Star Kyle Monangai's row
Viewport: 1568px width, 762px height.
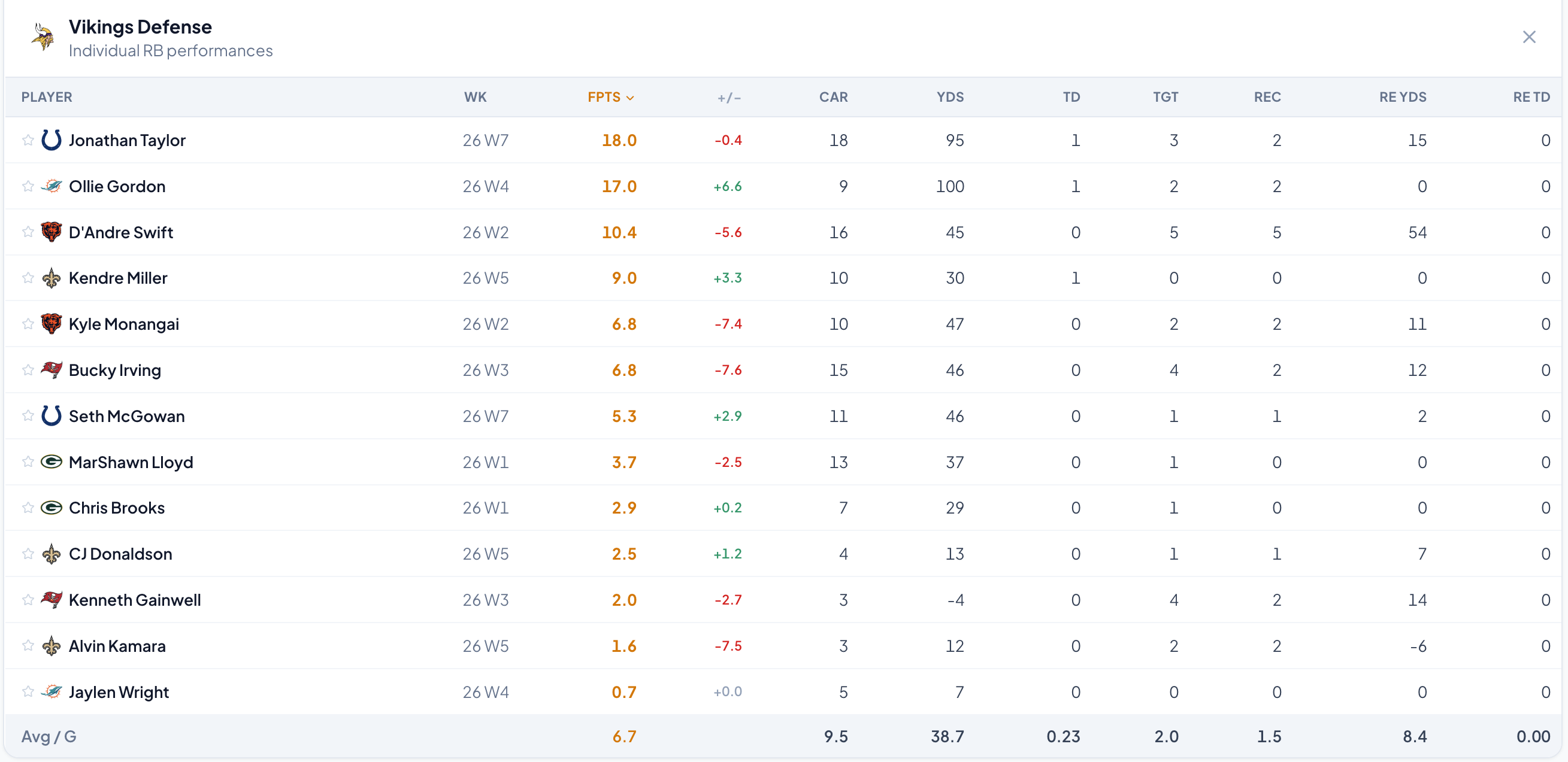coord(28,324)
